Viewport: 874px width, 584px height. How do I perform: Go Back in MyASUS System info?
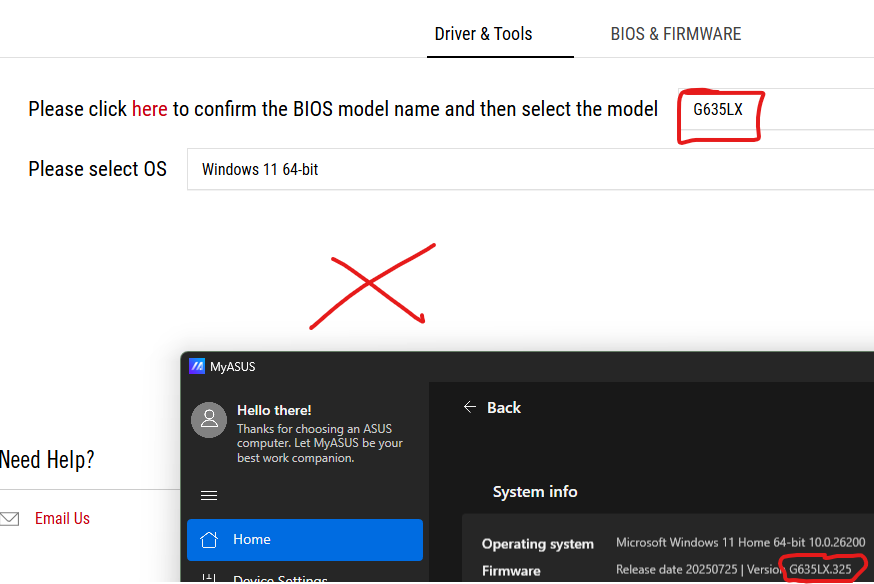(x=492, y=407)
